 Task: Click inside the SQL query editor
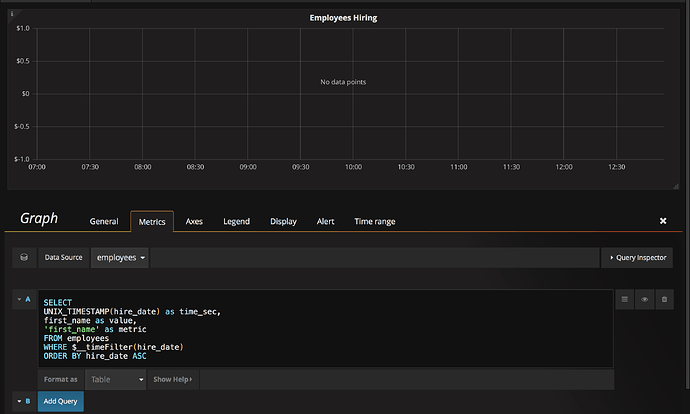click(326, 328)
